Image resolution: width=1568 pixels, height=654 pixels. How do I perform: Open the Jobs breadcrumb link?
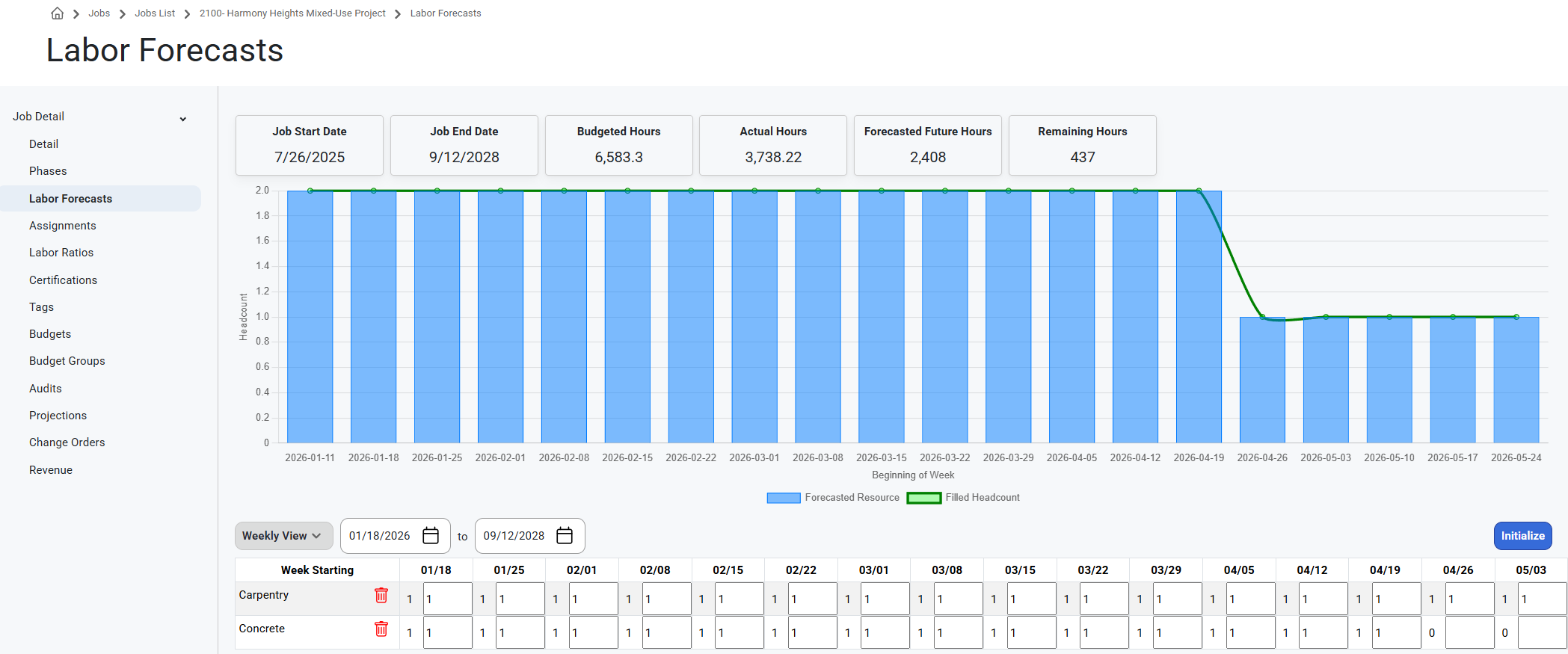99,13
